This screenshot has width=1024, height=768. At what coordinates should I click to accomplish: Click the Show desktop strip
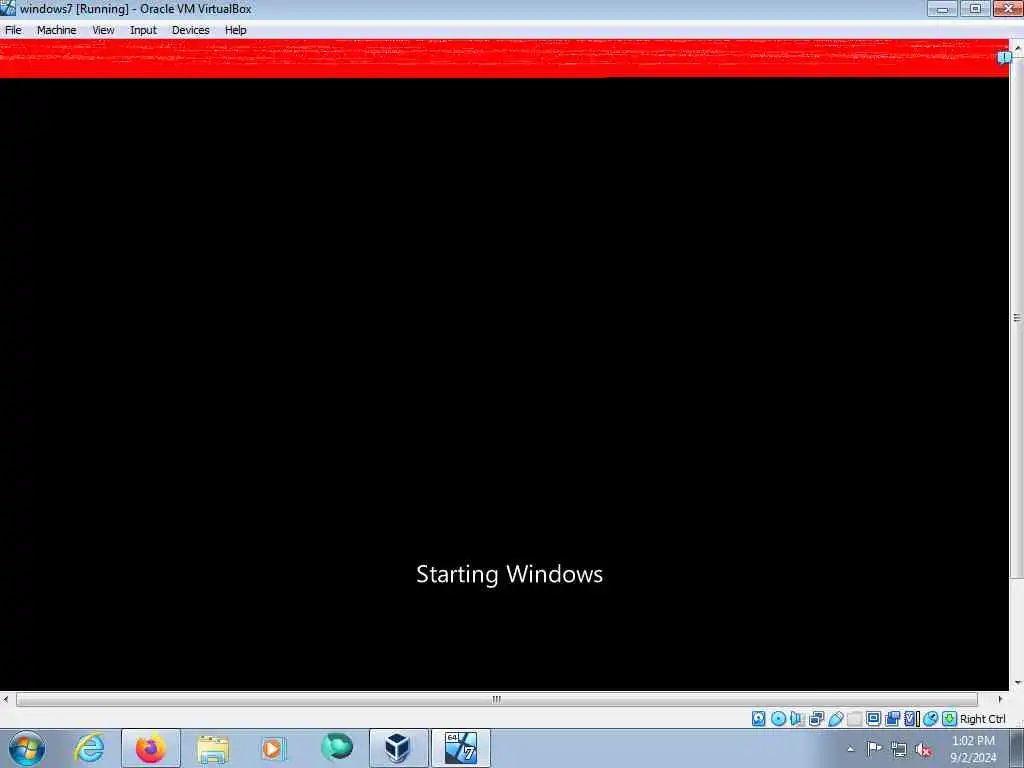(x=1019, y=749)
